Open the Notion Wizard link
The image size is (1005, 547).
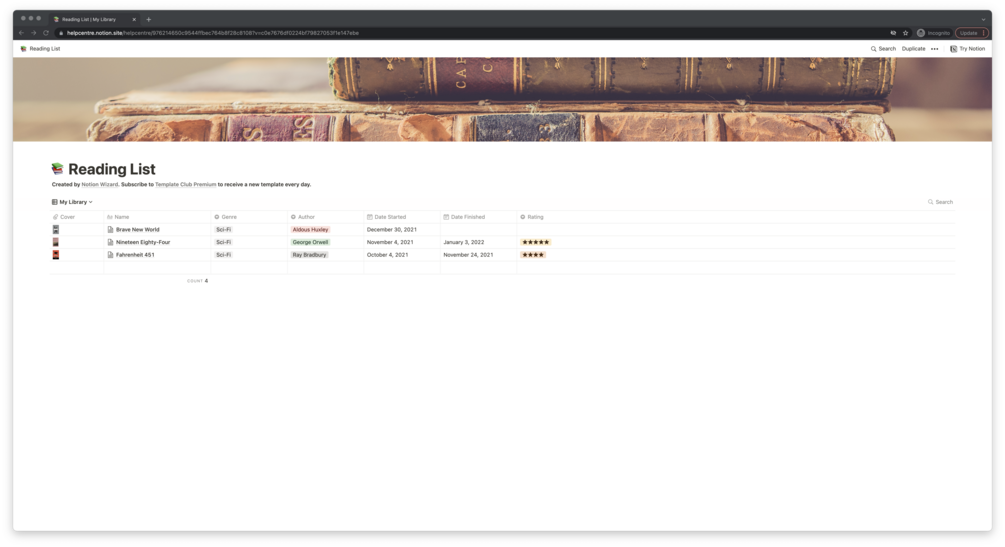click(x=99, y=185)
